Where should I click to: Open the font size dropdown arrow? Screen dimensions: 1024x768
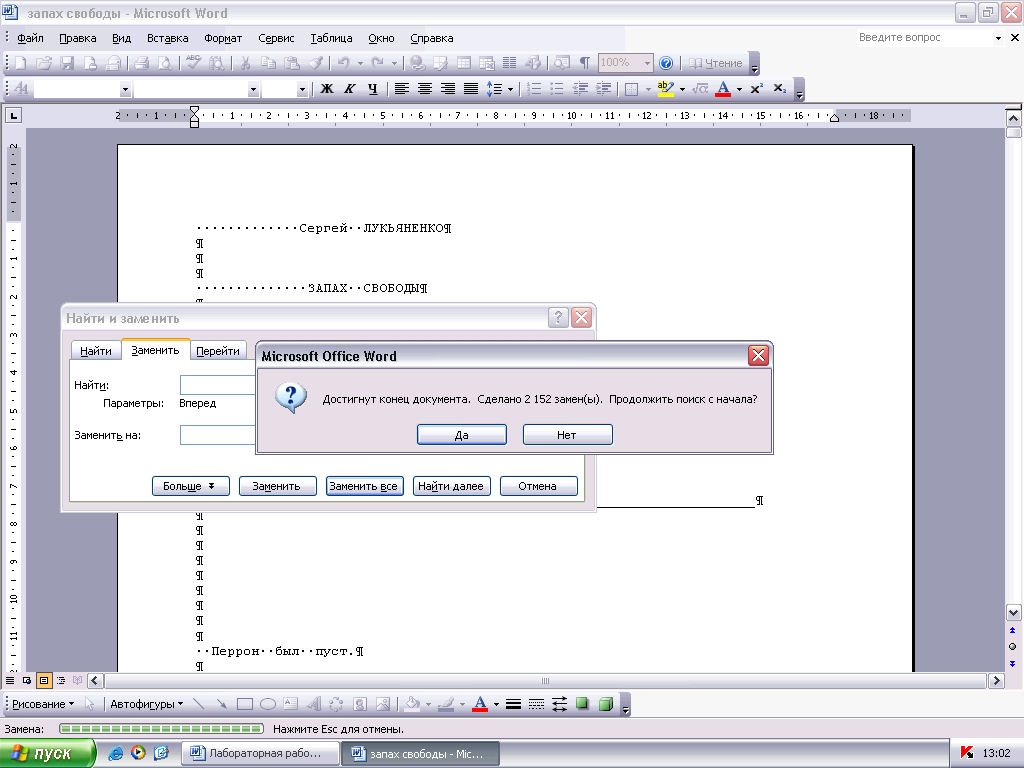coord(302,89)
